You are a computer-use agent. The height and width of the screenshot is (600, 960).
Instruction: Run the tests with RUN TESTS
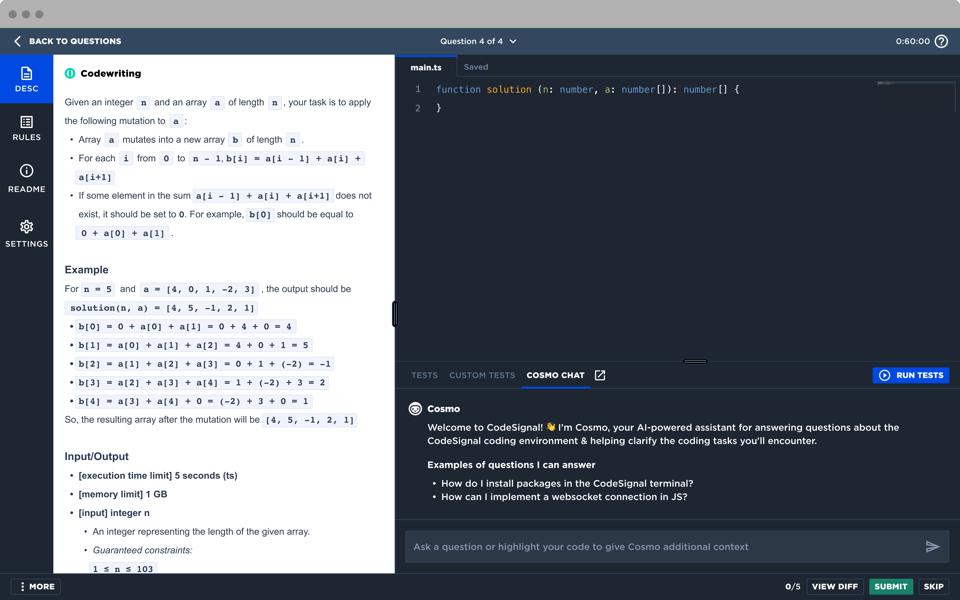(x=910, y=375)
